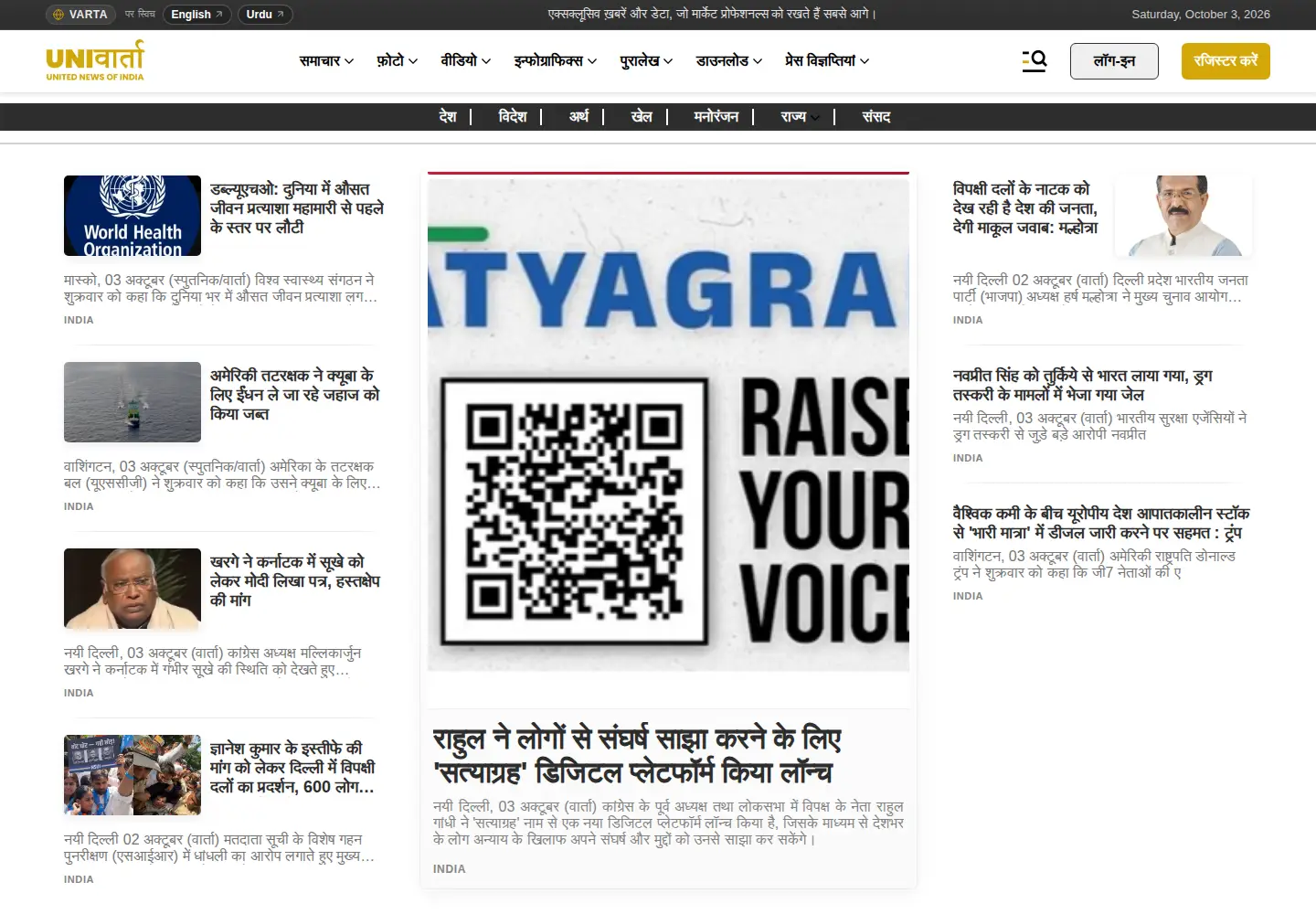Expand the डाउनलोड dropdown menu
The height and width of the screenshot is (914, 1316).
(x=728, y=61)
